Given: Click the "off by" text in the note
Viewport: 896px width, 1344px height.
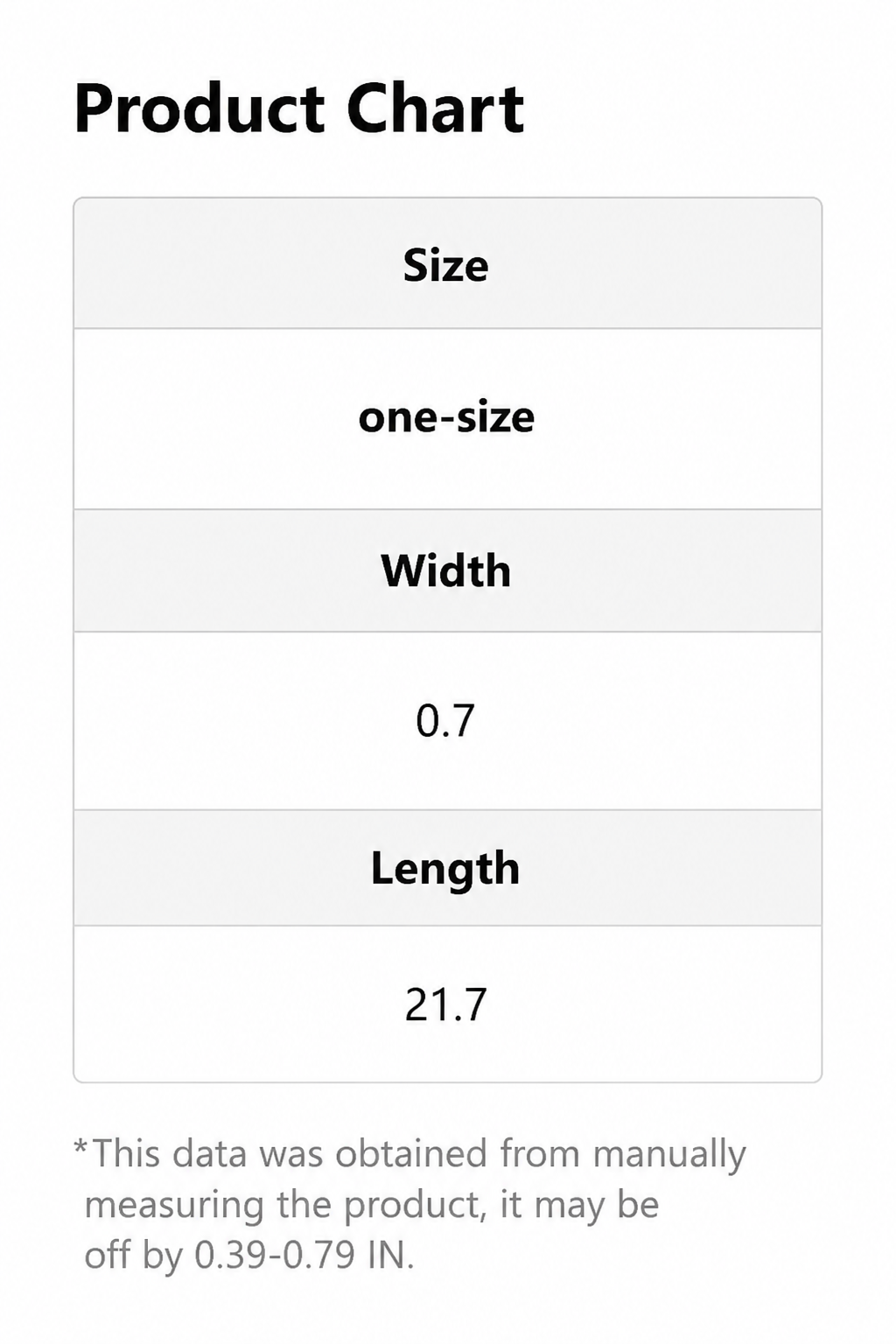Looking at the screenshot, I should pyautogui.click(x=133, y=1256).
